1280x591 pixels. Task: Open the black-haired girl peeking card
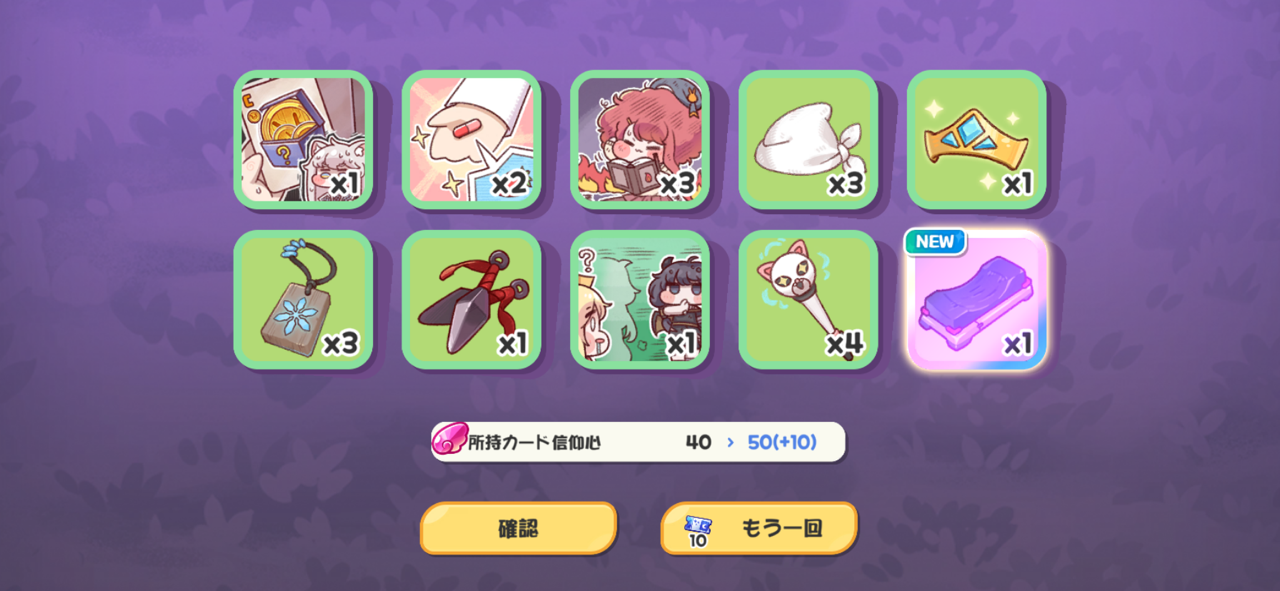[640, 300]
